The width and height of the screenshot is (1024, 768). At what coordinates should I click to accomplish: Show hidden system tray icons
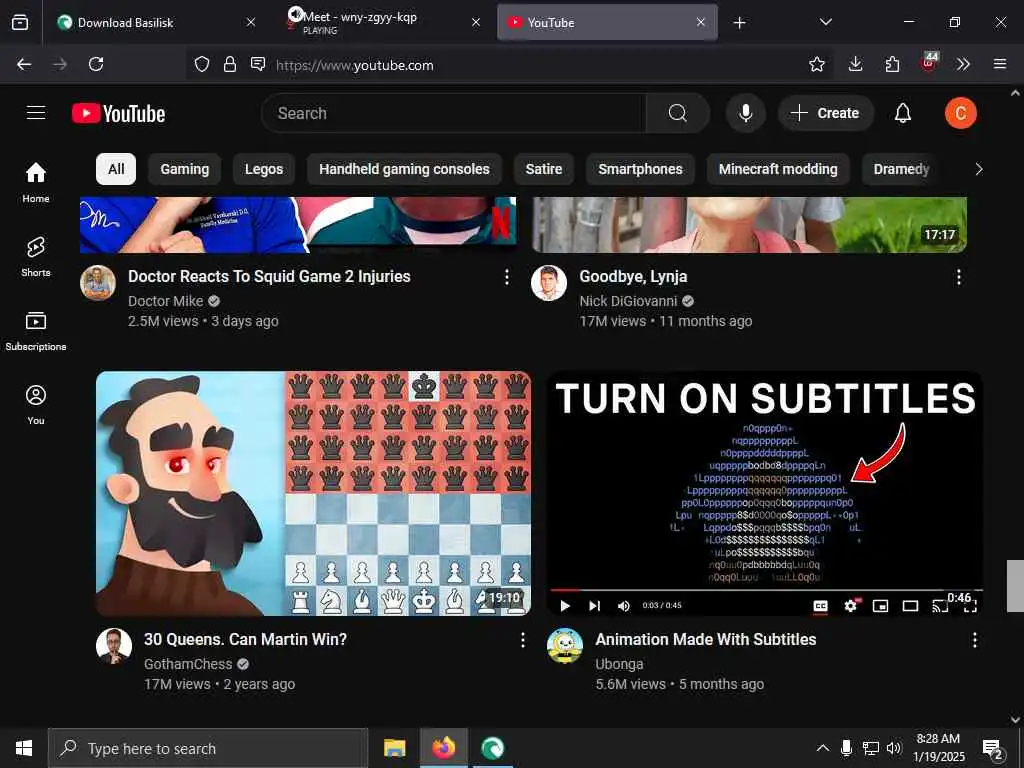(823, 748)
